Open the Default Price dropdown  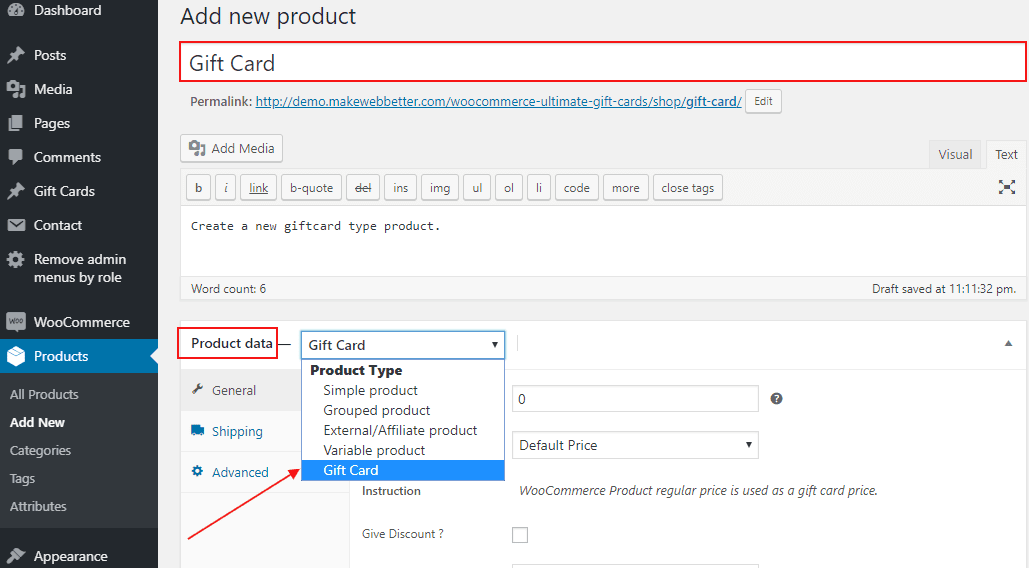635,445
